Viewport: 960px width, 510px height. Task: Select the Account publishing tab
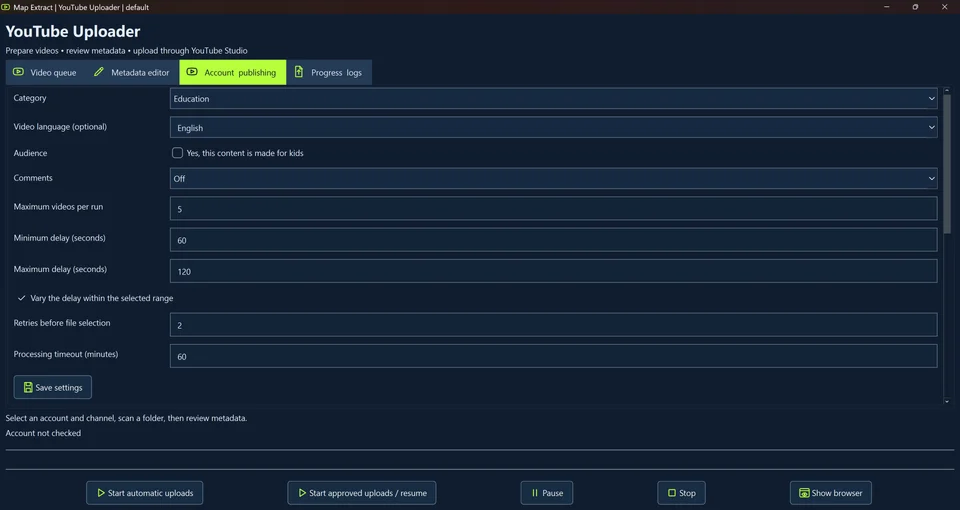233,72
